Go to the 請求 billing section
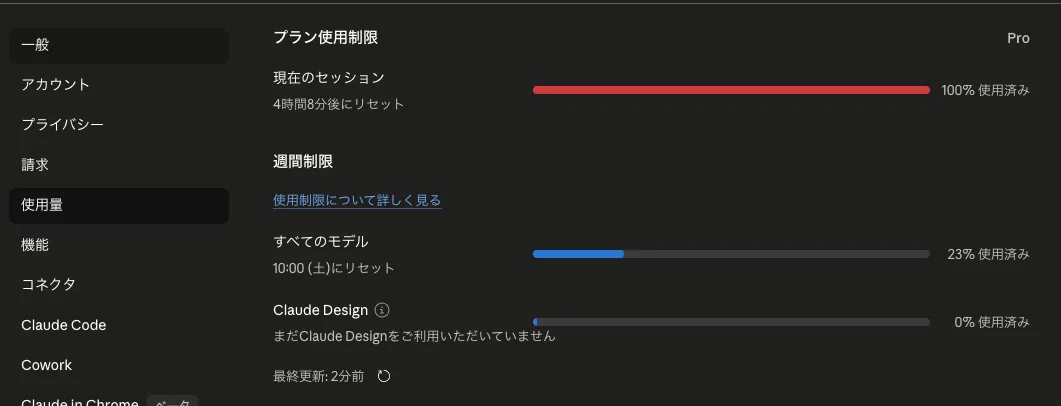Screen dimensions: 1061x406 (x=119, y=165)
